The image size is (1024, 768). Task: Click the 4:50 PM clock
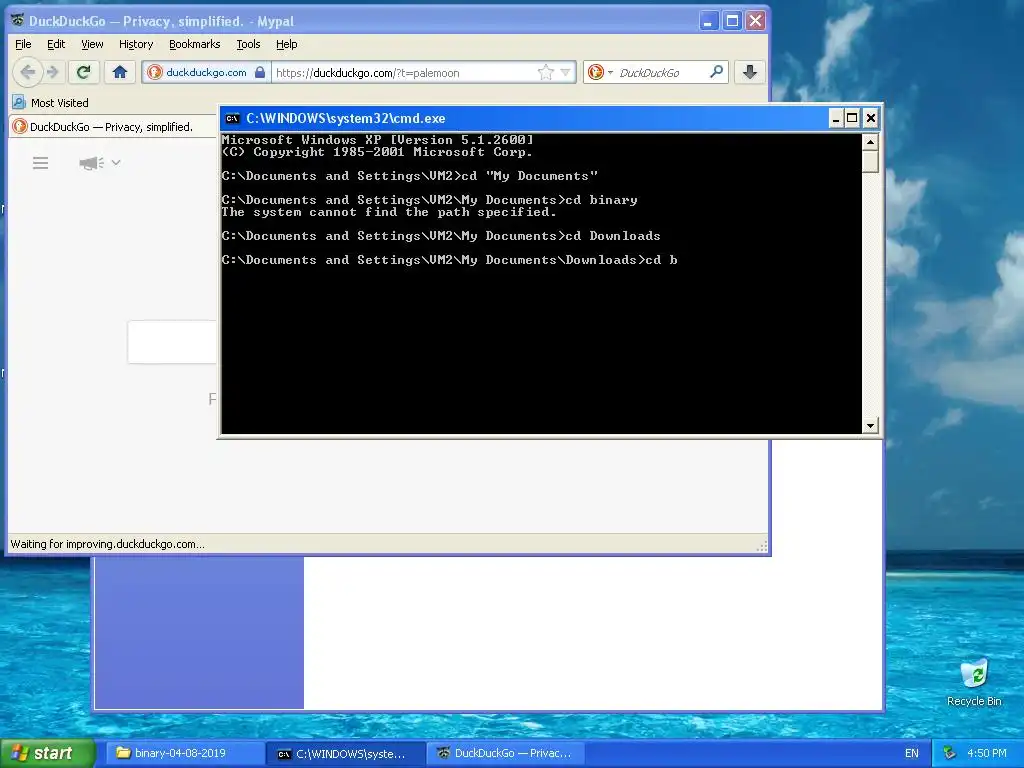coord(987,754)
